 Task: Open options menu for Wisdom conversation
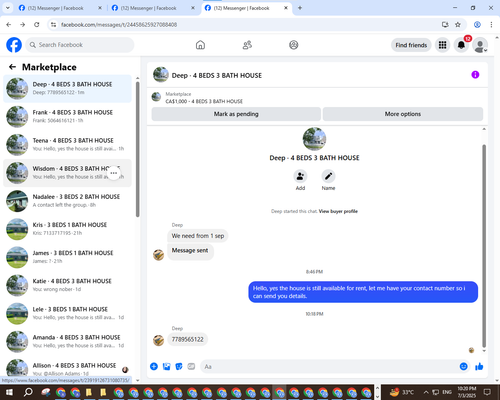point(114,173)
